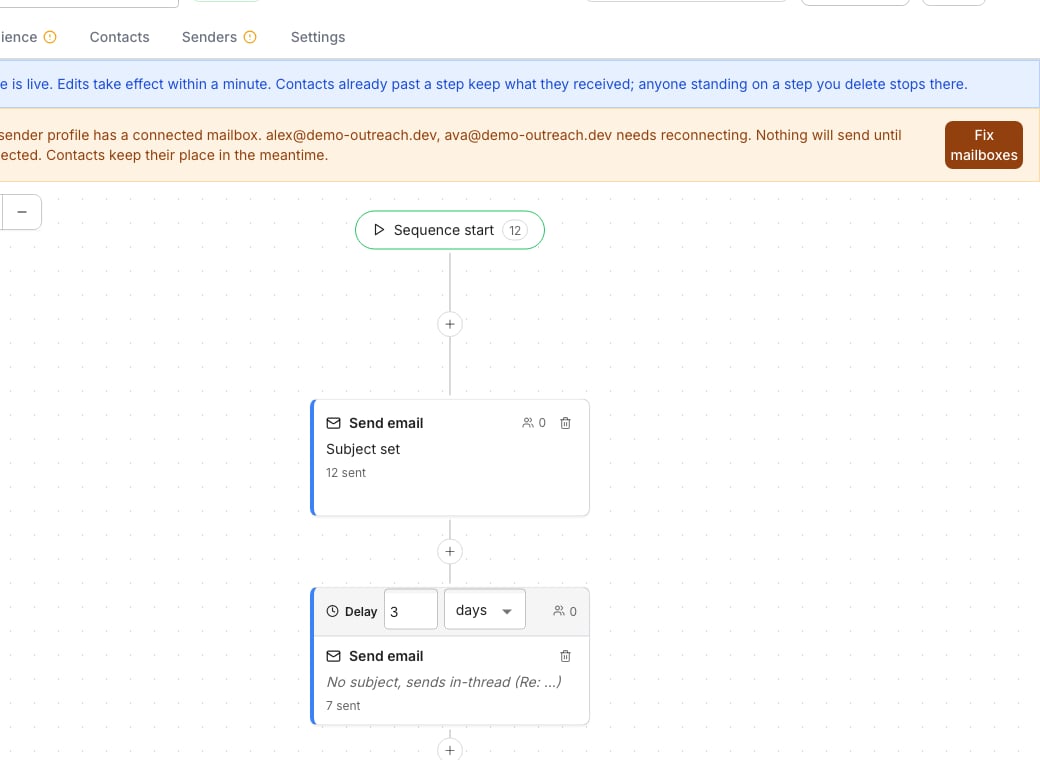Click the first Send email title
This screenshot has width=1040, height=760.
[386, 423]
